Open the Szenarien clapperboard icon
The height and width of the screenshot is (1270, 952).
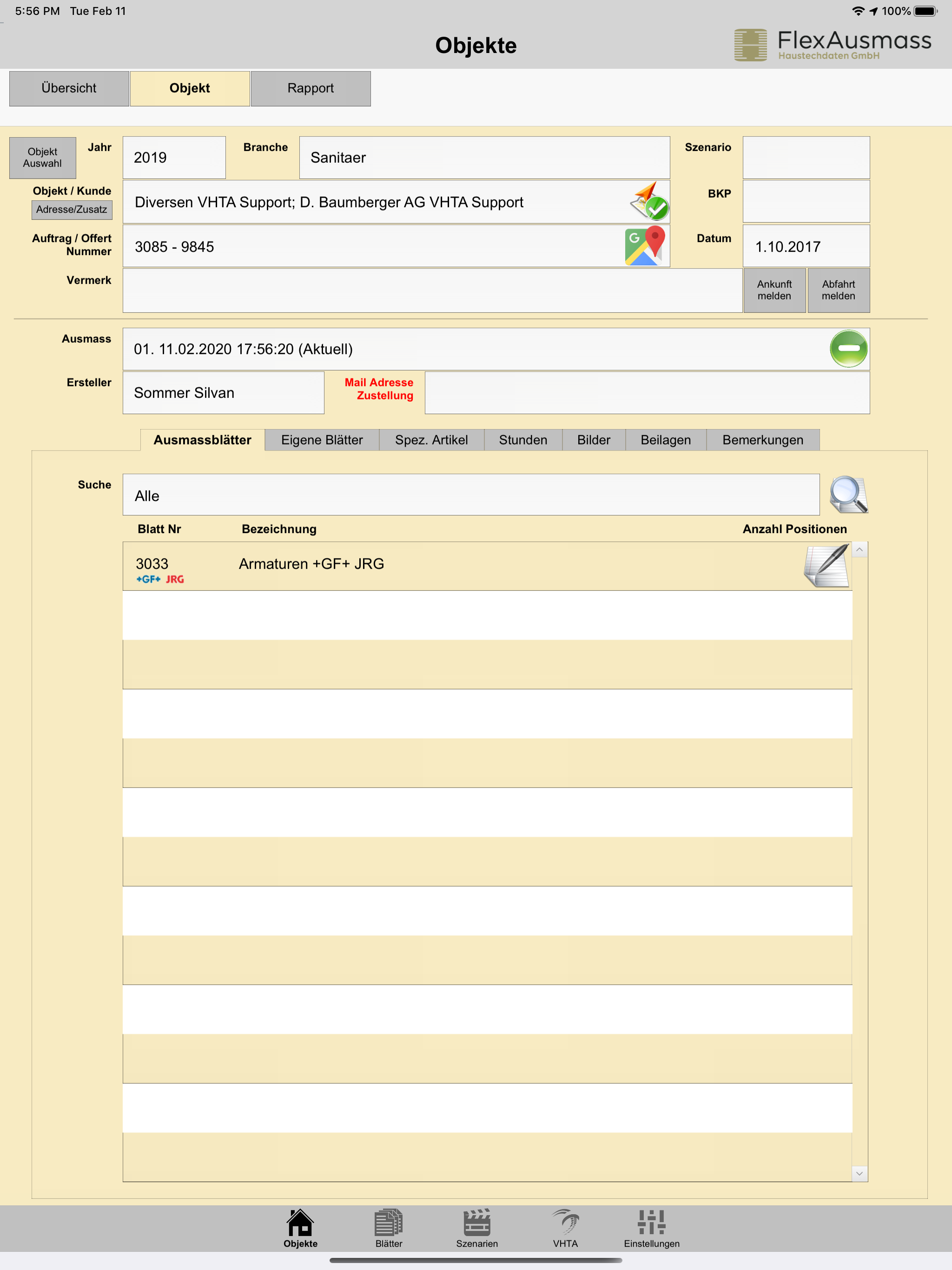(x=476, y=1228)
